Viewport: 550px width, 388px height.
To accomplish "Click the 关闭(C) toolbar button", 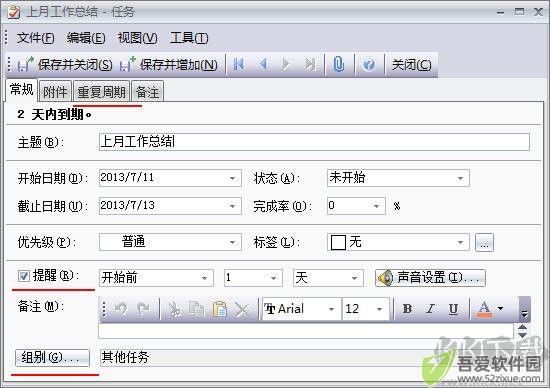I will [411, 65].
